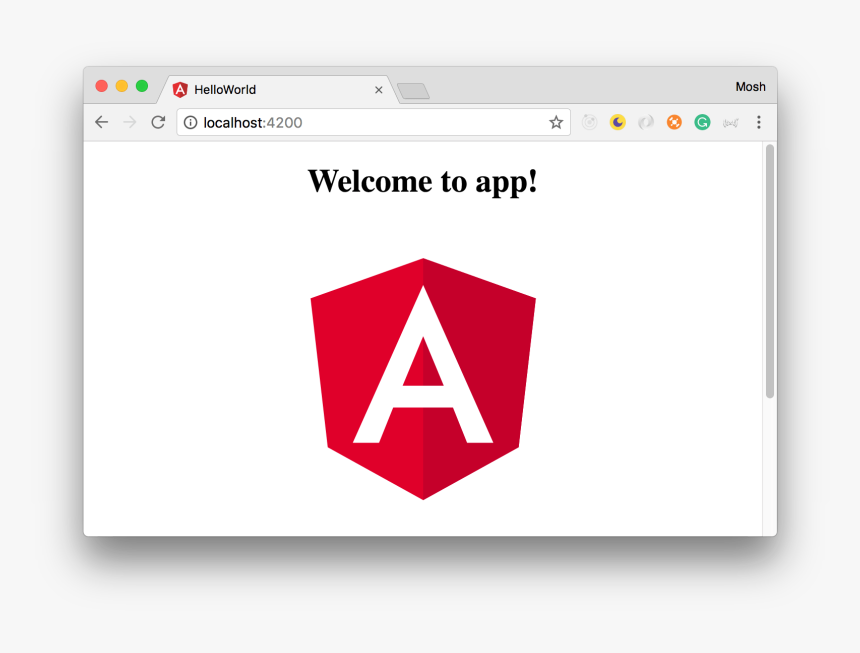This screenshot has width=860, height=653.
Task: Open the green Grammarly extension icon
Action: (702, 122)
